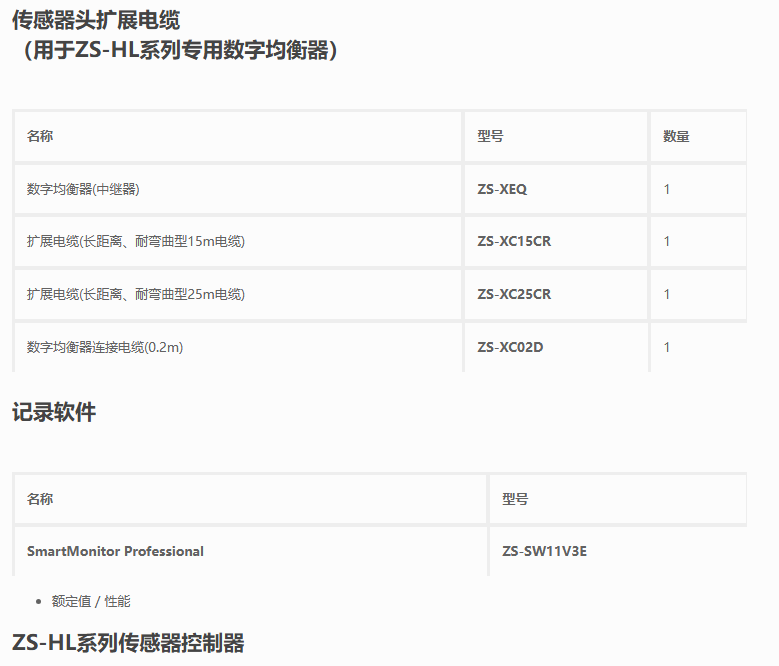This screenshot has width=779, height=666.
Task: Select cell 数字均衡器连接电缆(0.2m)
Action: click(x=105, y=347)
